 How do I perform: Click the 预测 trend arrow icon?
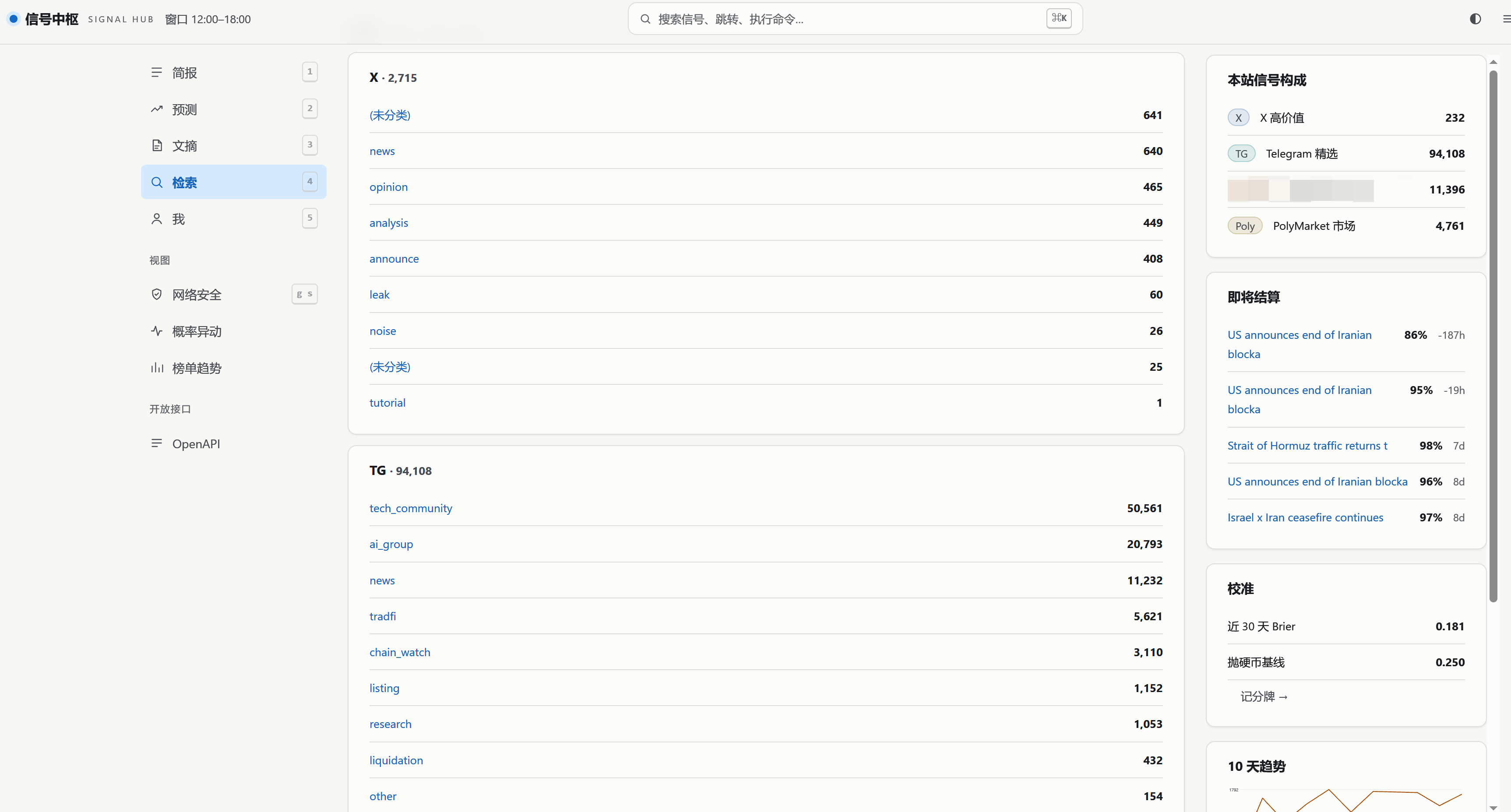click(157, 109)
